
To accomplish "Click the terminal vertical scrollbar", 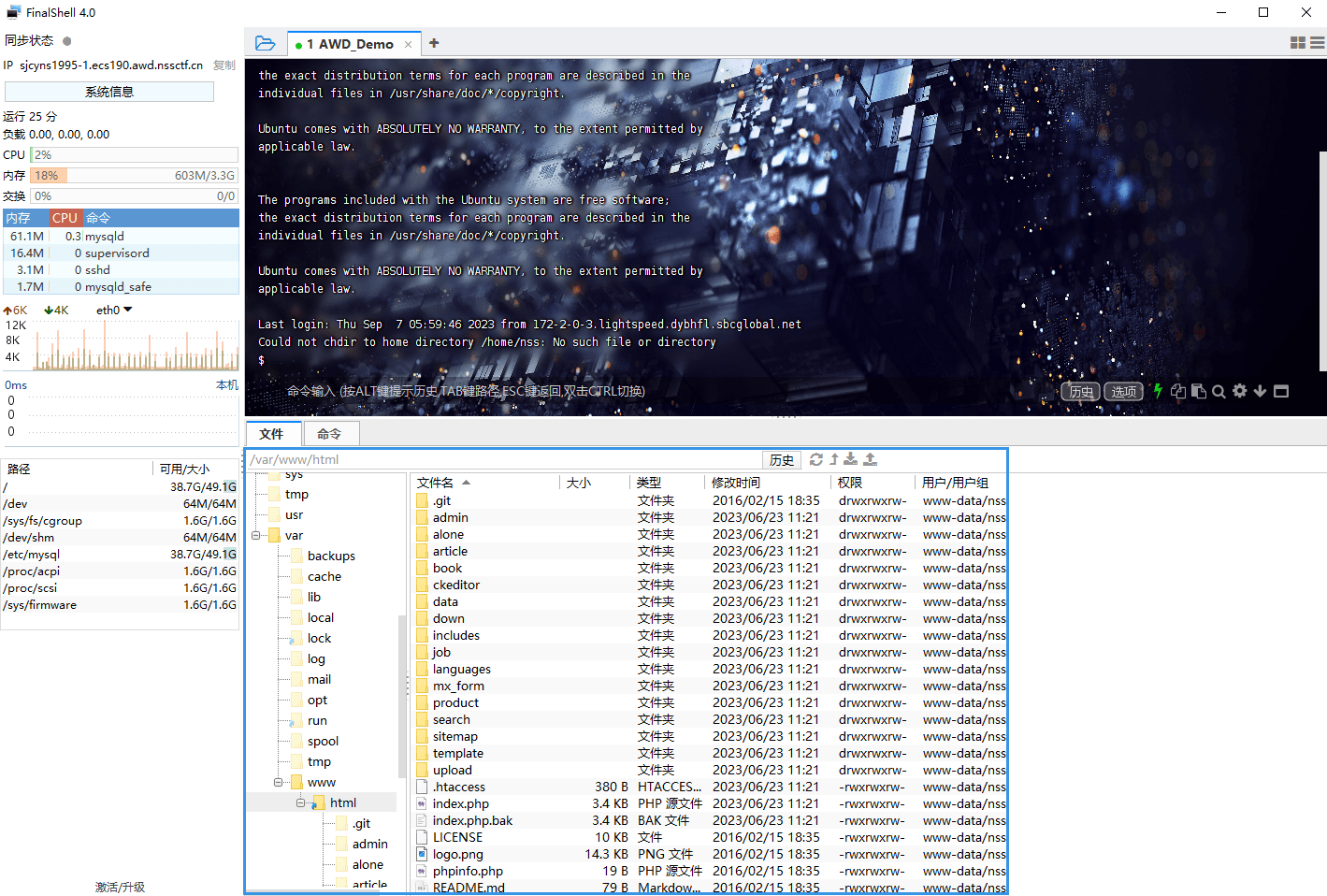I will click(x=1322, y=262).
